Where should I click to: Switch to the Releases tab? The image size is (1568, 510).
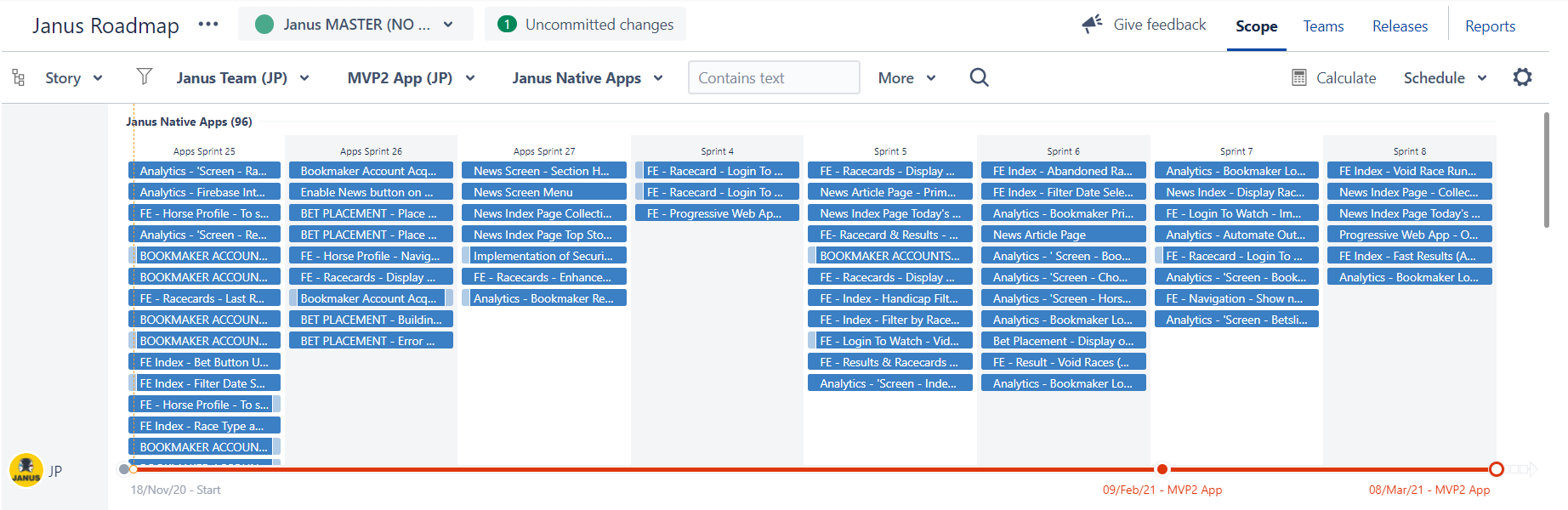tap(1400, 26)
